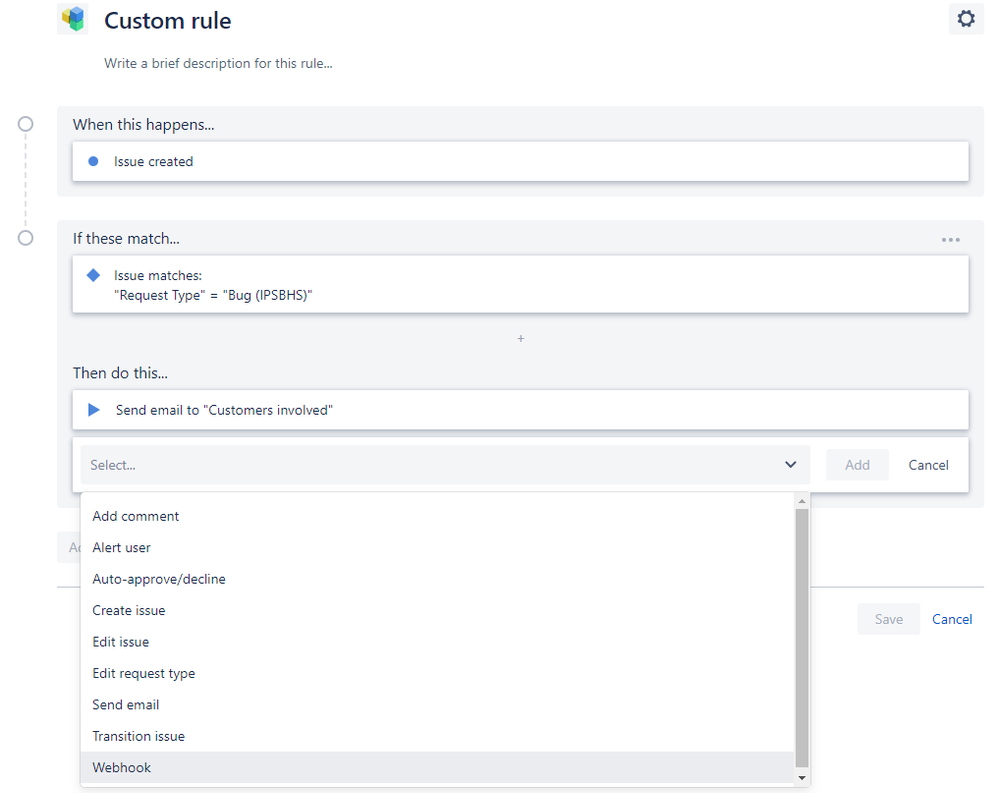Click the Add action button
This screenshot has height=793, width=999.
857,464
